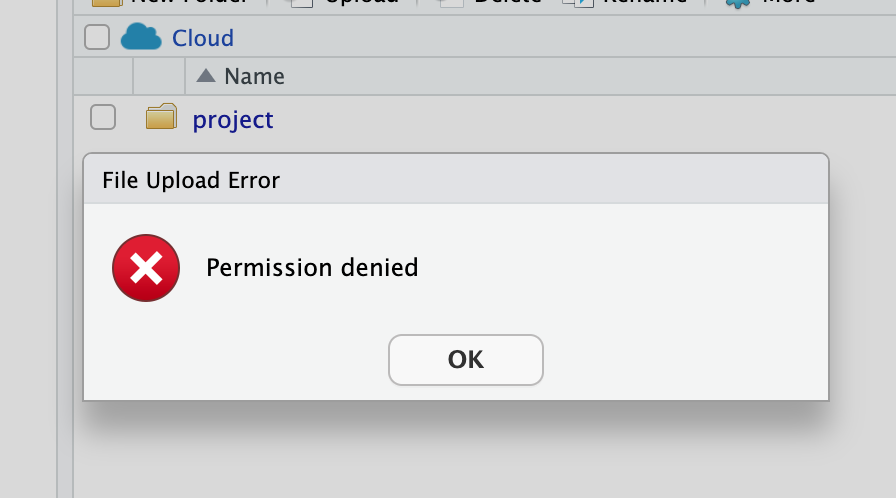The height and width of the screenshot is (498, 896).
Task: Click the blue Cloud icon in the path bar
Action: (141, 38)
